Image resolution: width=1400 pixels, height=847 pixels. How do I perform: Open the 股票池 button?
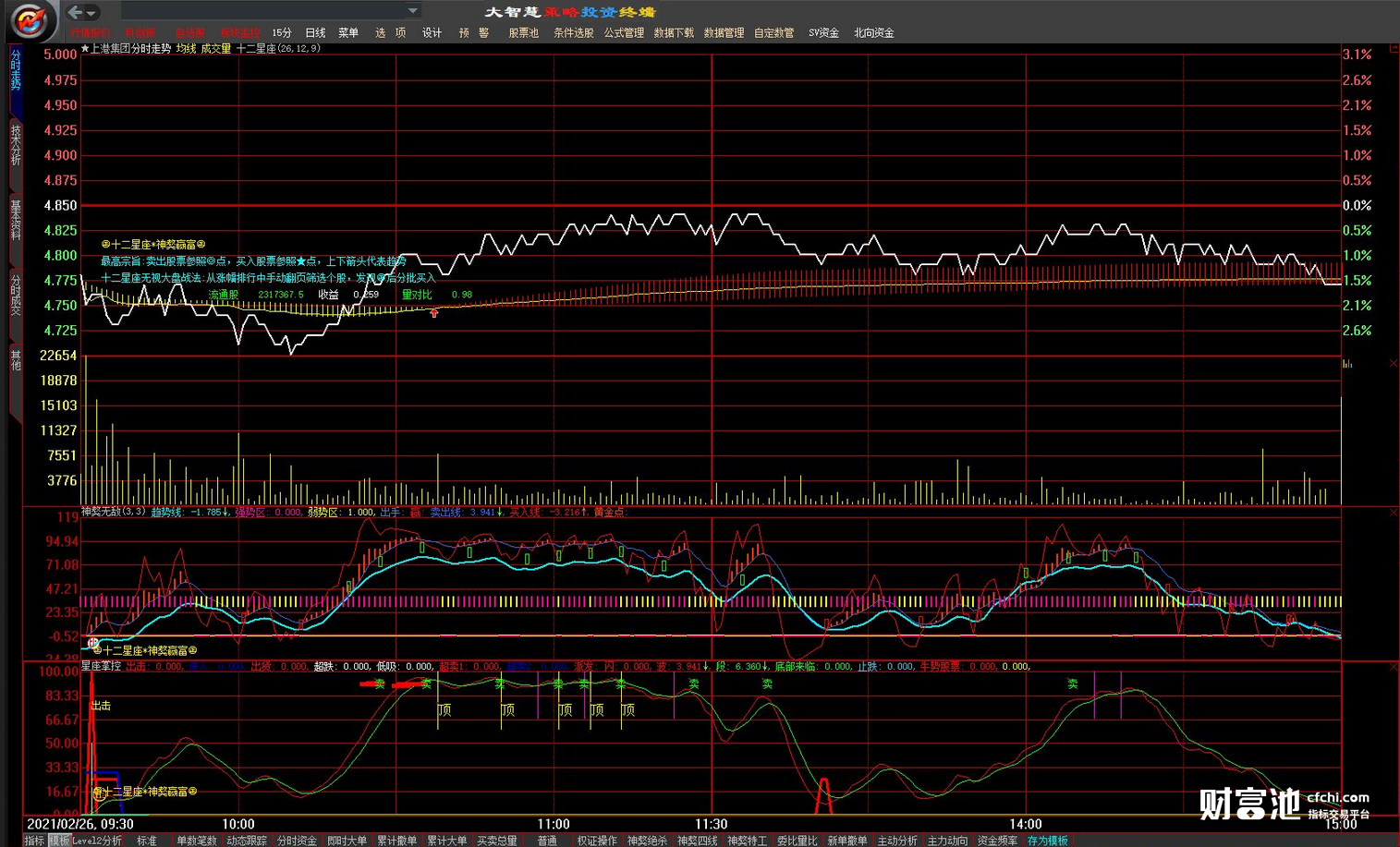point(523,32)
